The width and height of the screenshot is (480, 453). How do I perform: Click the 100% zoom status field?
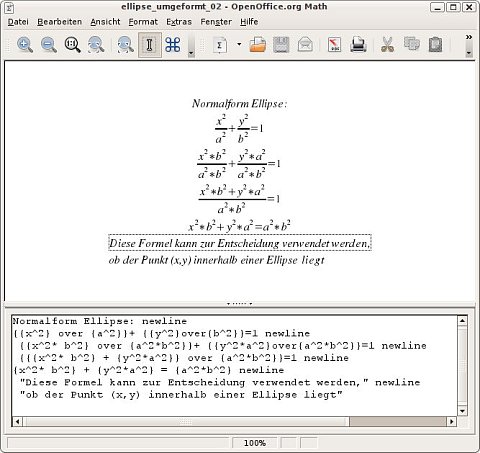[x=255, y=443]
